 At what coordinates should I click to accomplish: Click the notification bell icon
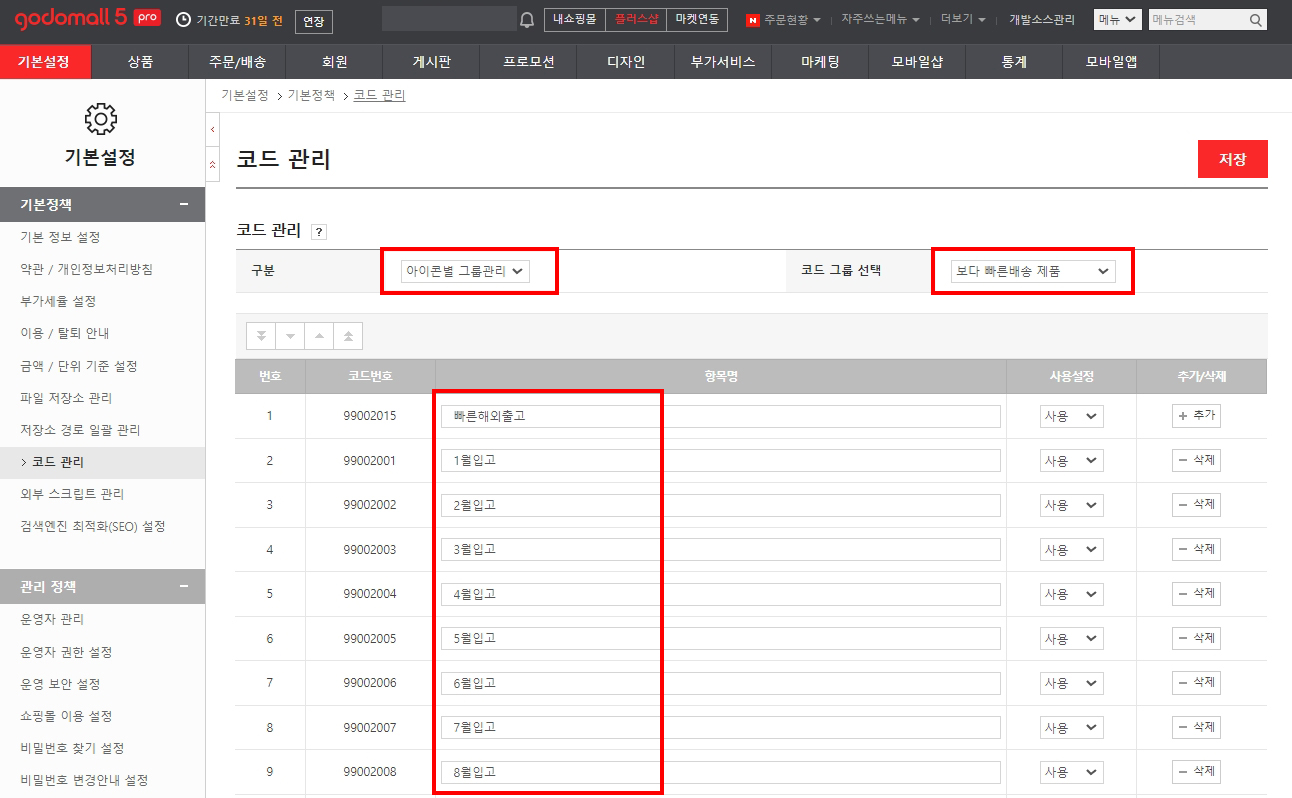click(527, 20)
